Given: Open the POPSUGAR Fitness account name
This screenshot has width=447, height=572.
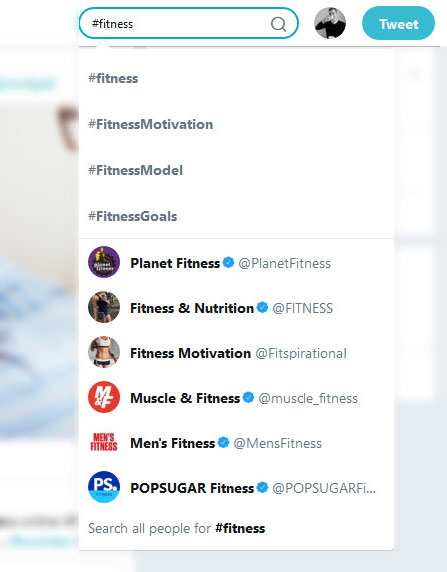Looking at the screenshot, I should pos(192,488).
